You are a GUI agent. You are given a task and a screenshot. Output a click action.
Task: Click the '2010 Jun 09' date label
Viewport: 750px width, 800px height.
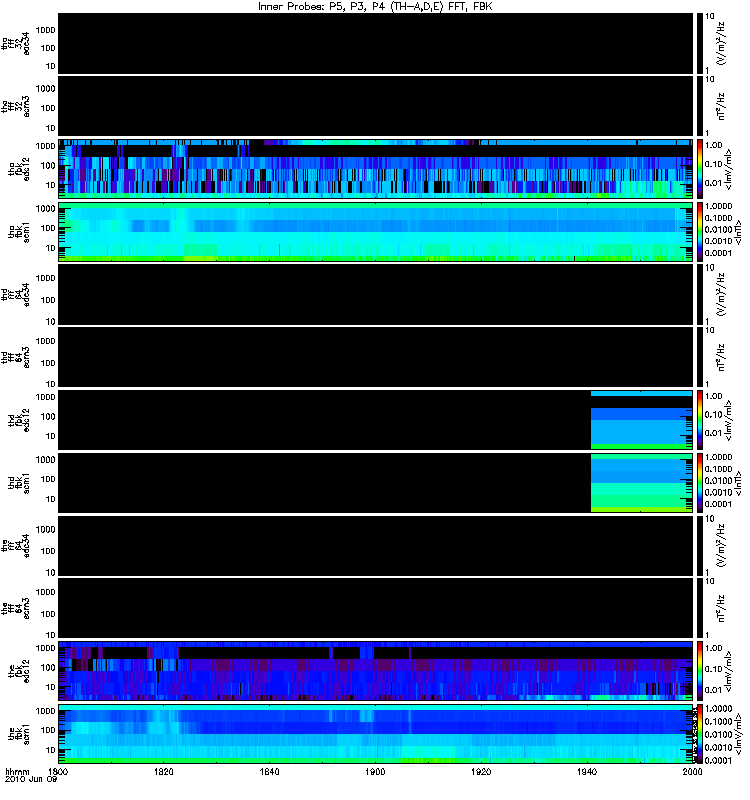[31, 779]
